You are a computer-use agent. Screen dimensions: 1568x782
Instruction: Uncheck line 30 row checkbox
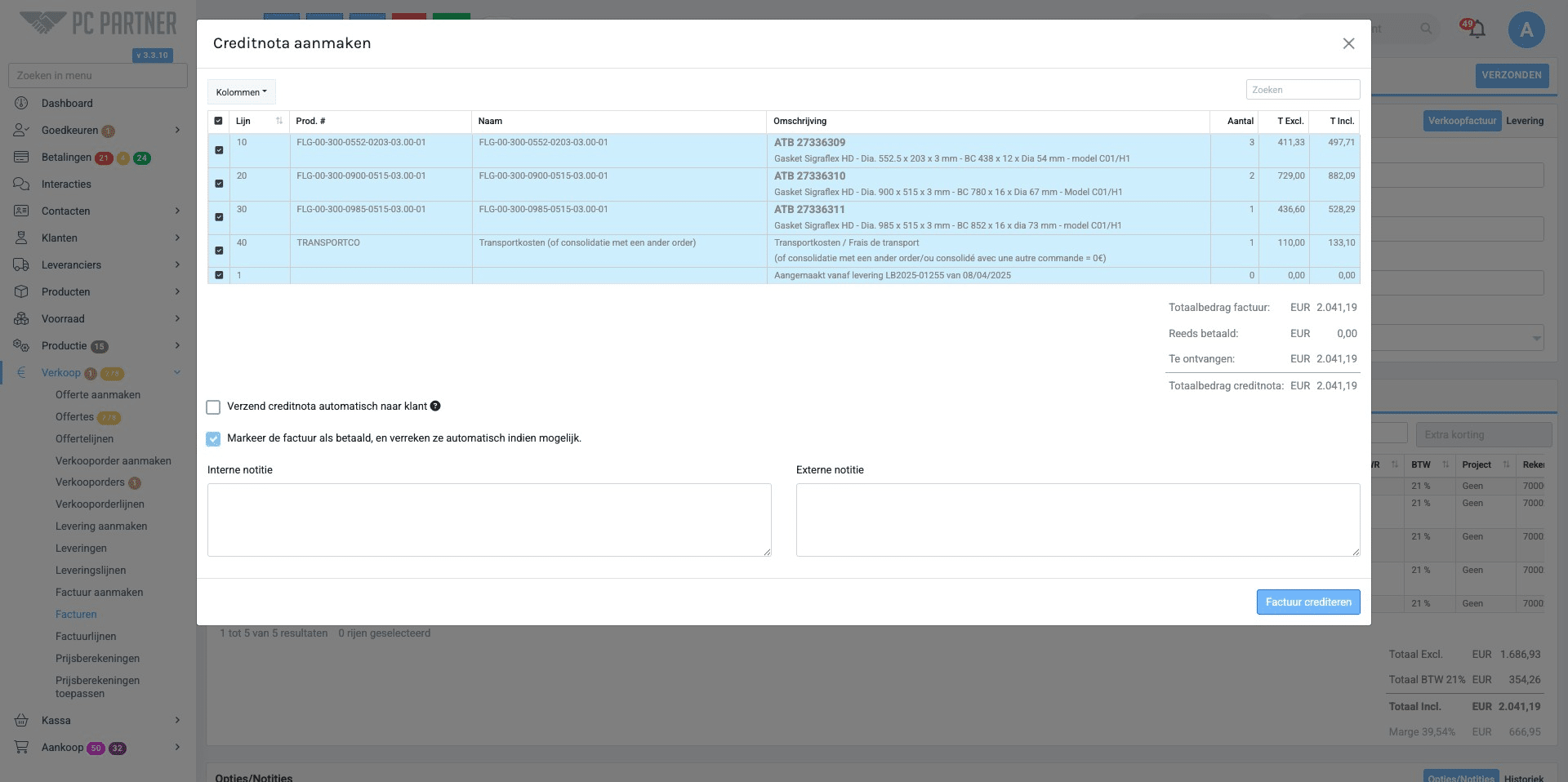(219, 217)
